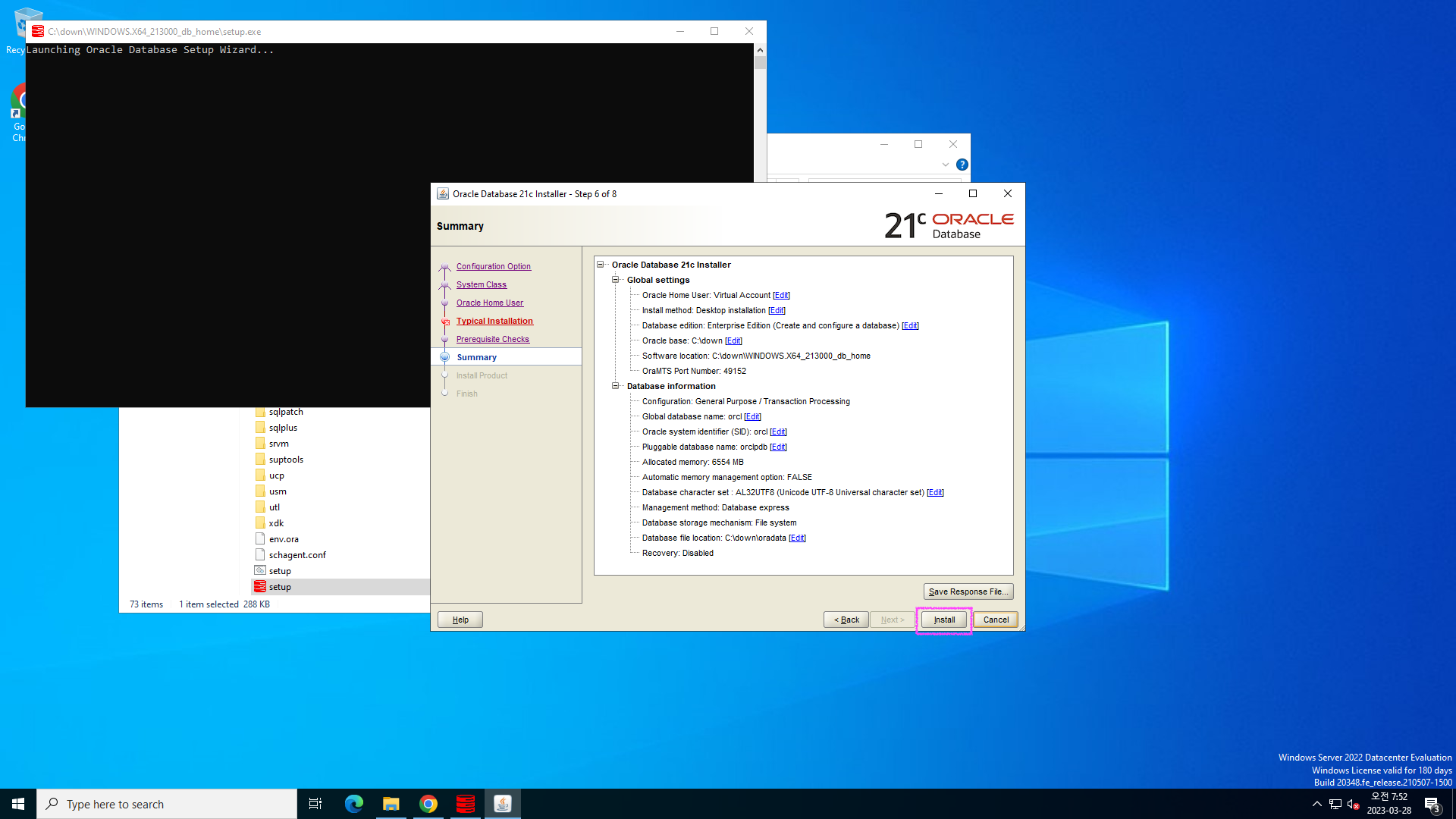Image resolution: width=1456 pixels, height=819 pixels.
Task: Click console window scrollbar up arrow
Action: pos(760,50)
